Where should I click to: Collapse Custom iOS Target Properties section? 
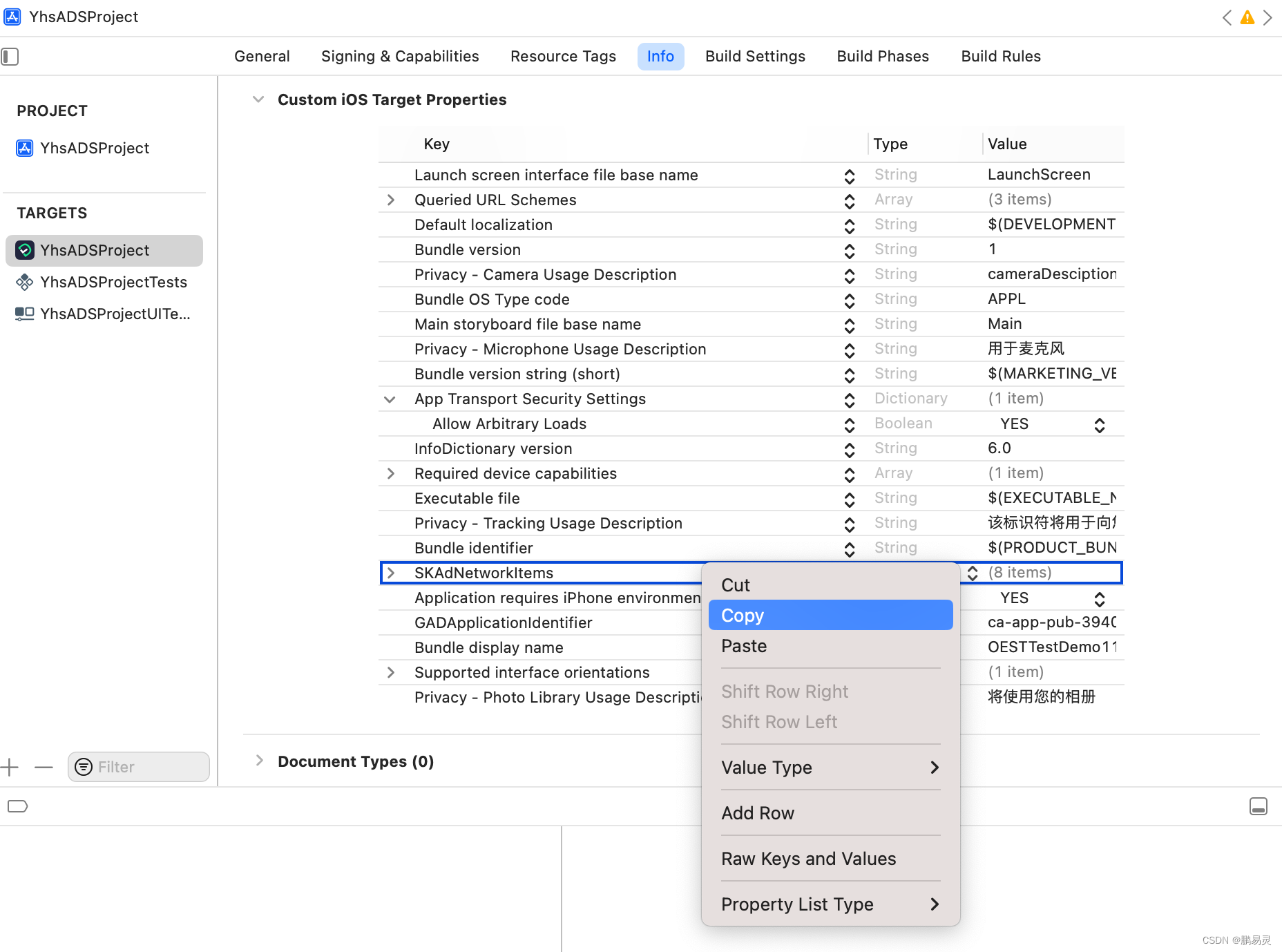click(x=258, y=99)
